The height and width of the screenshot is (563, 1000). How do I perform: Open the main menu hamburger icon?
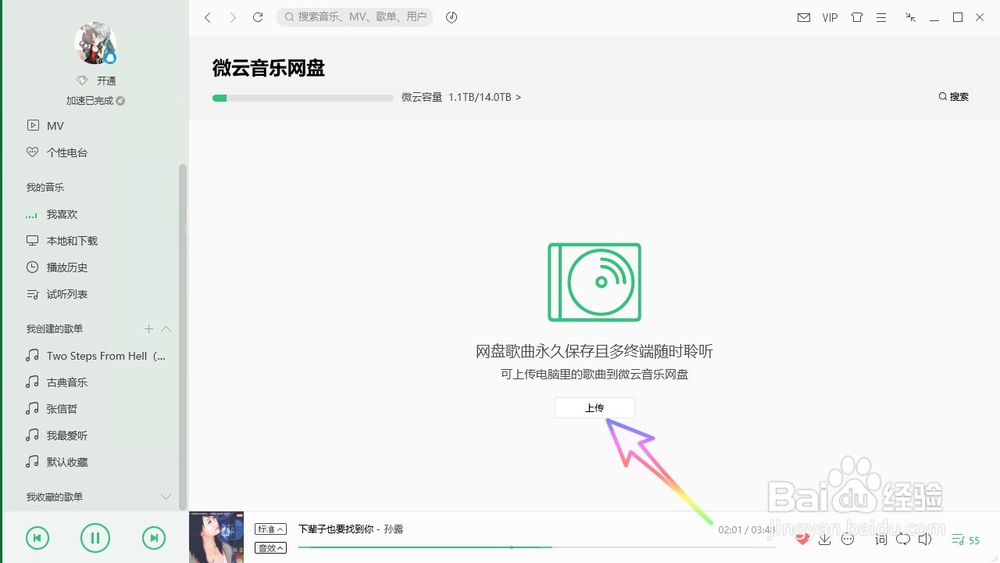[881, 17]
